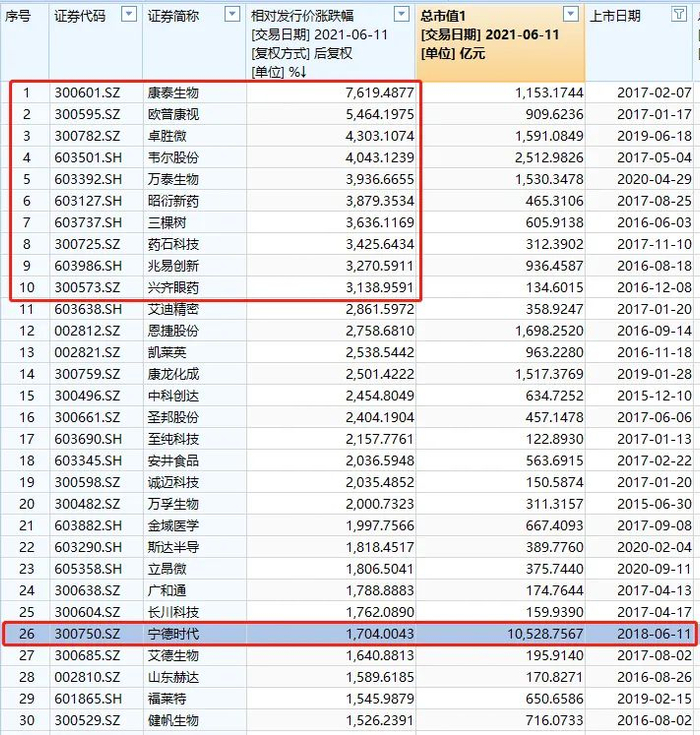700x735 pixels.
Task: Select listing date 2015-12-10
Action: 655,396
